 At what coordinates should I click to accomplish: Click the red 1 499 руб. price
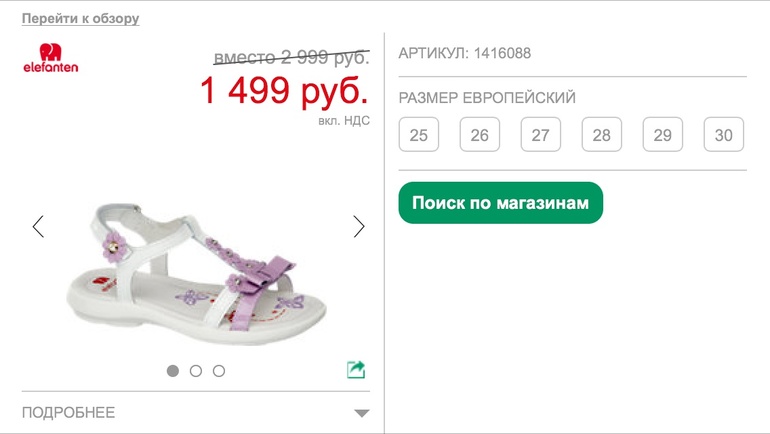(284, 90)
